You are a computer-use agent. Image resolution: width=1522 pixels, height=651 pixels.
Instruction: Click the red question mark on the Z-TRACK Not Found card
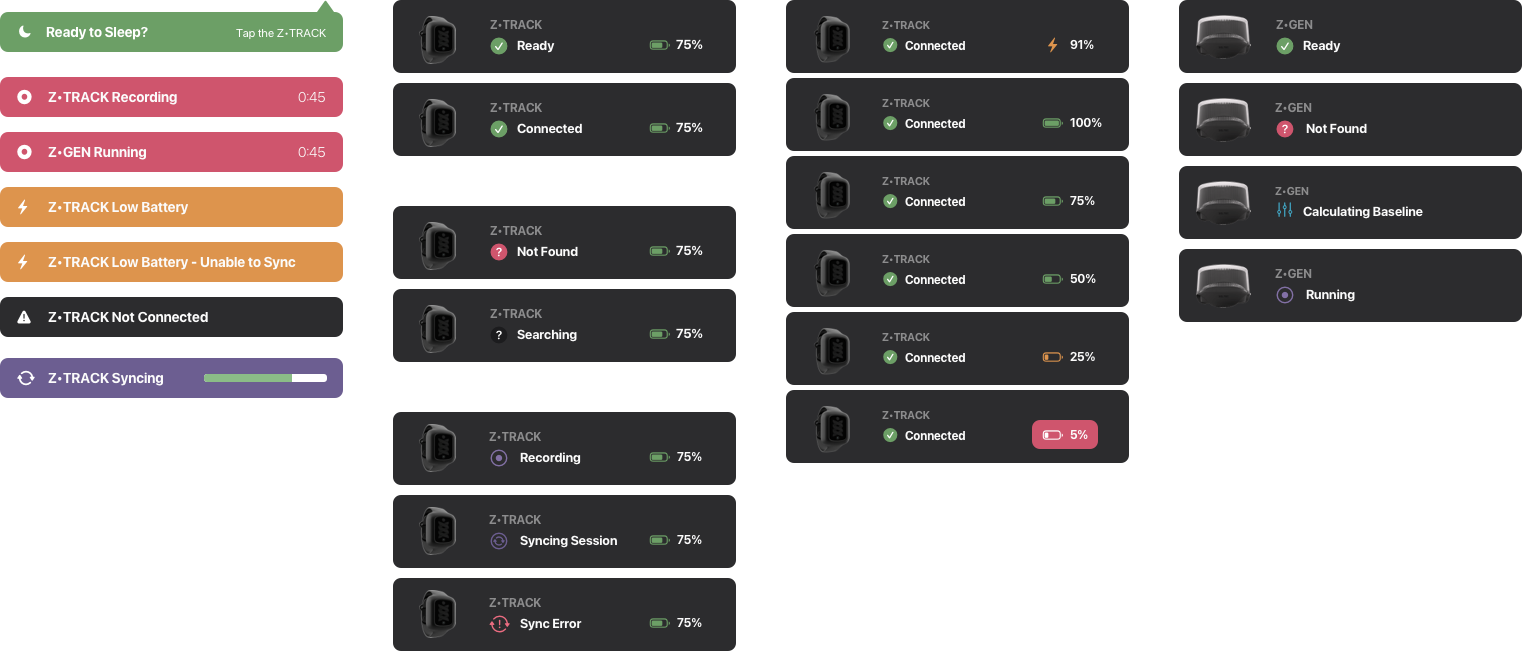click(x=499, y=252)
